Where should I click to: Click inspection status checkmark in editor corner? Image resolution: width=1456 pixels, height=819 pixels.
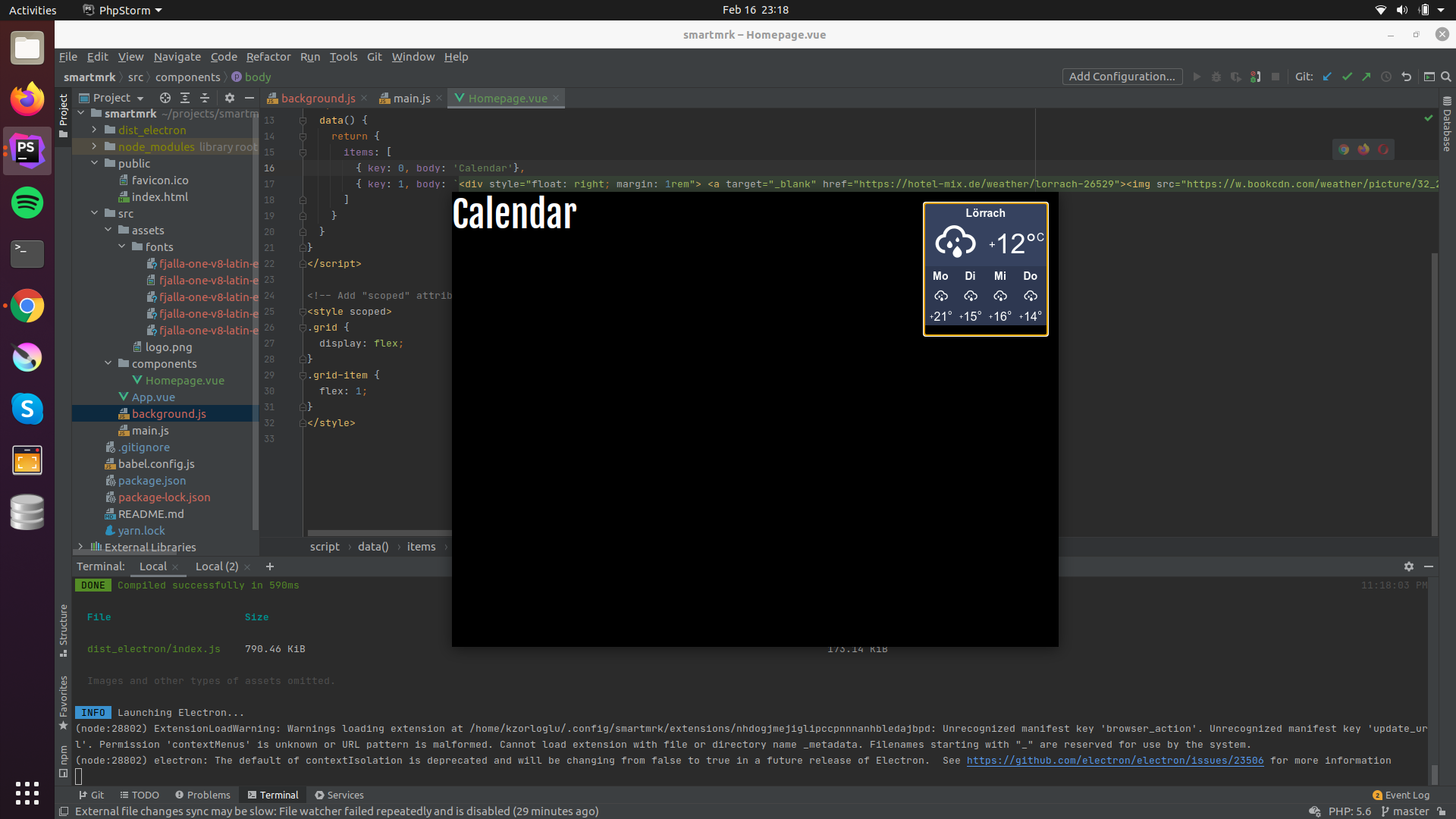(x=1429, y=118)
